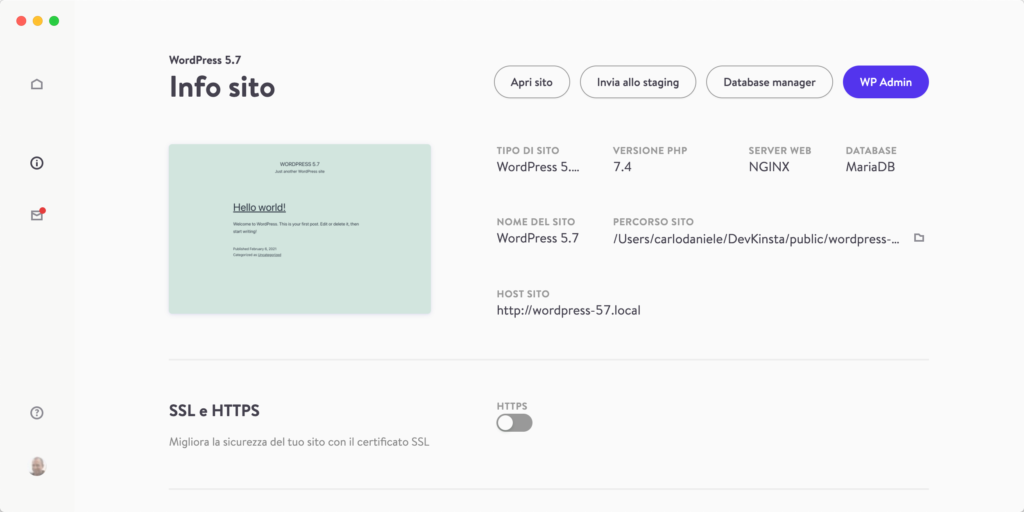Click the /Users/carlodaniele/DevKinsta site path text

(757, 238)
